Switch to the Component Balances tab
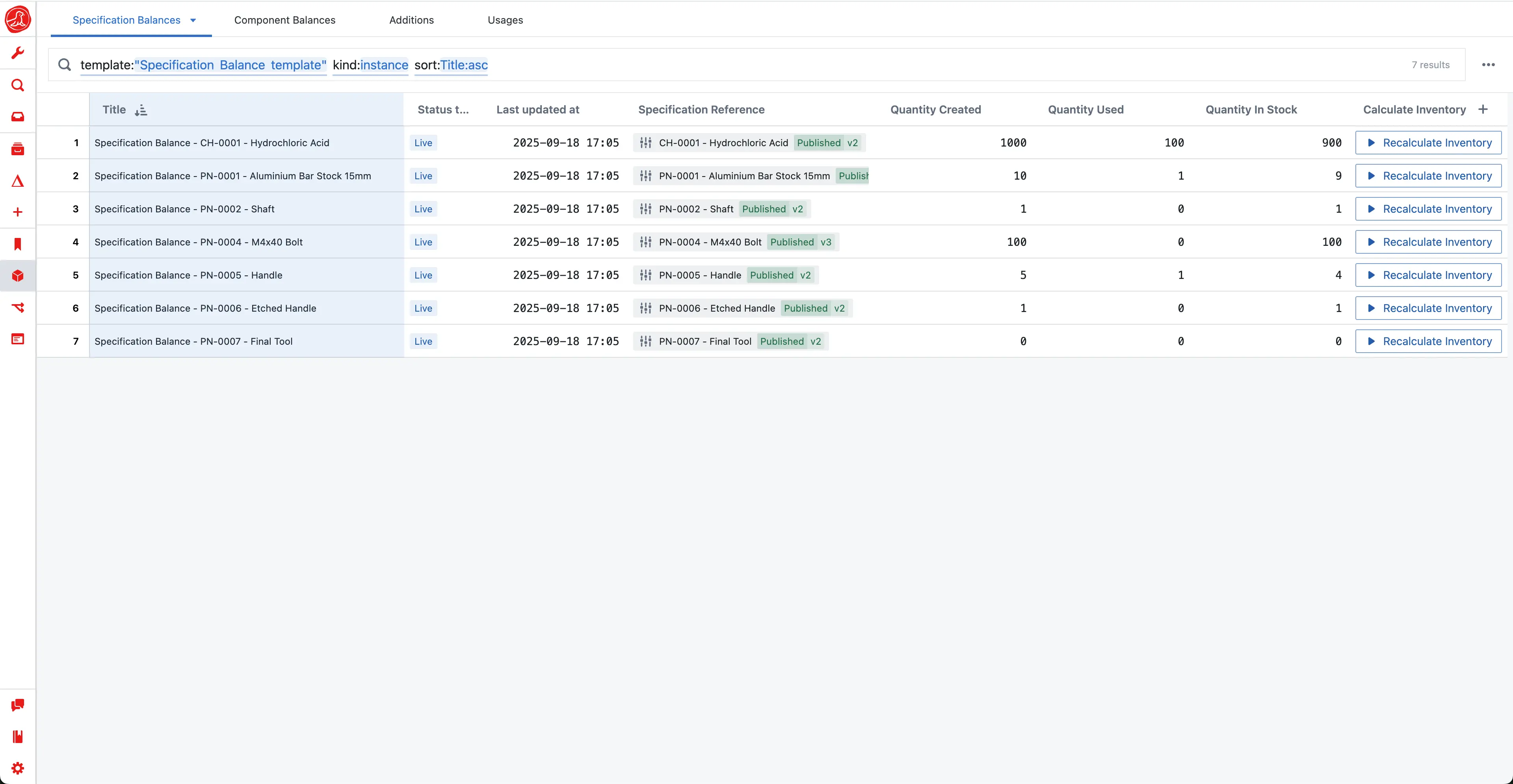 click(x=284, y=20)
